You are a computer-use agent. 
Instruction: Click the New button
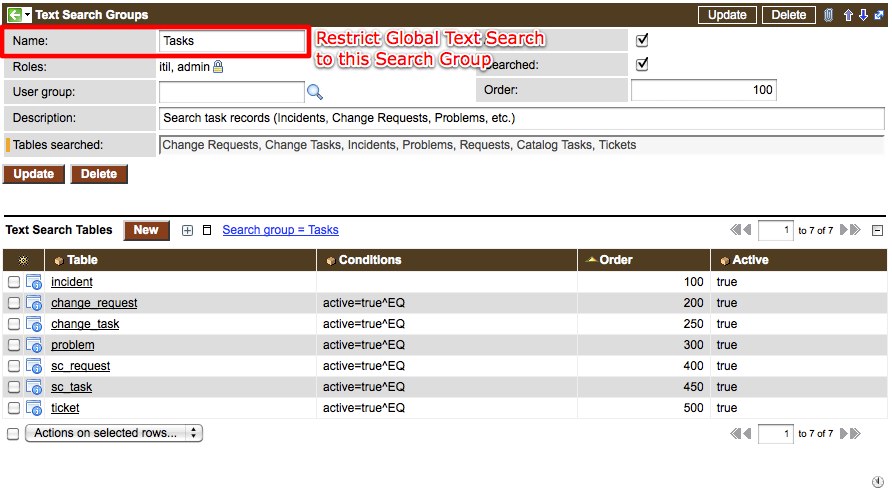146,230
